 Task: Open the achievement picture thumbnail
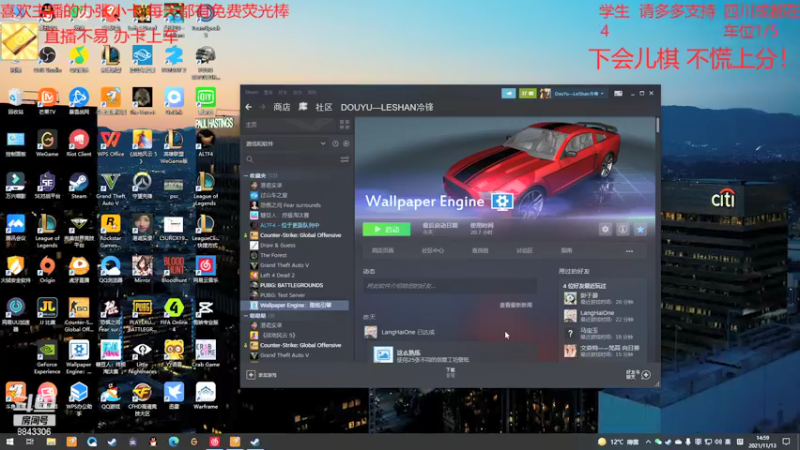[x=383, y=354]
